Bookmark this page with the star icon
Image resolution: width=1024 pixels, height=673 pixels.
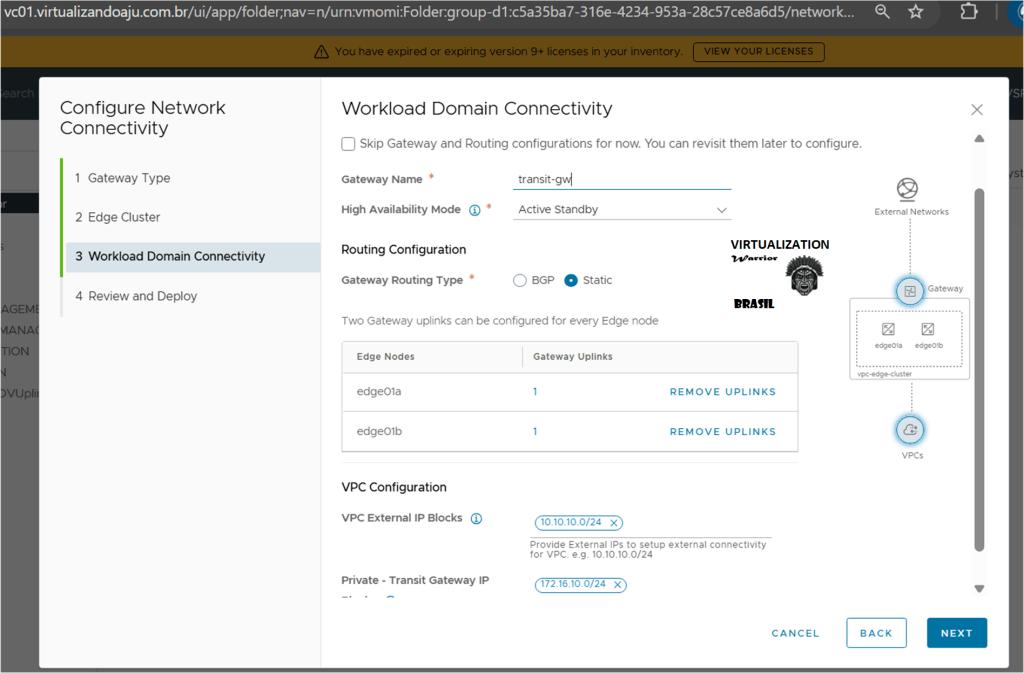916,12
